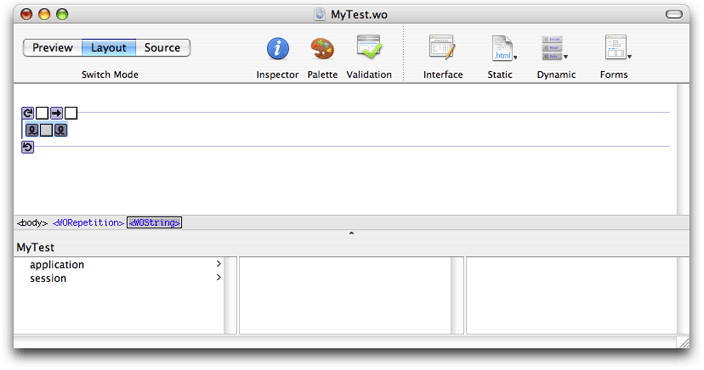The height and width of the screenshot is (370, 704).
Task: Click the WORepetition end loop icon
Action: point(27,147)
